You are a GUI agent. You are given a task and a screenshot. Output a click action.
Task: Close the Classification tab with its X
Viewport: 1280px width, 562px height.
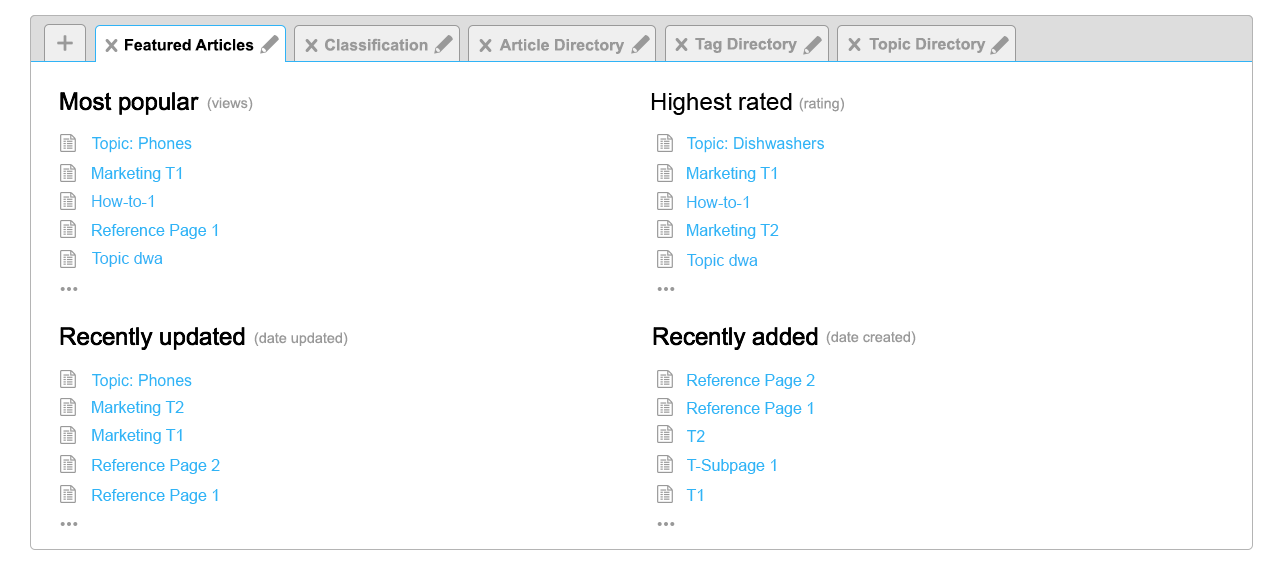[311, 45]
